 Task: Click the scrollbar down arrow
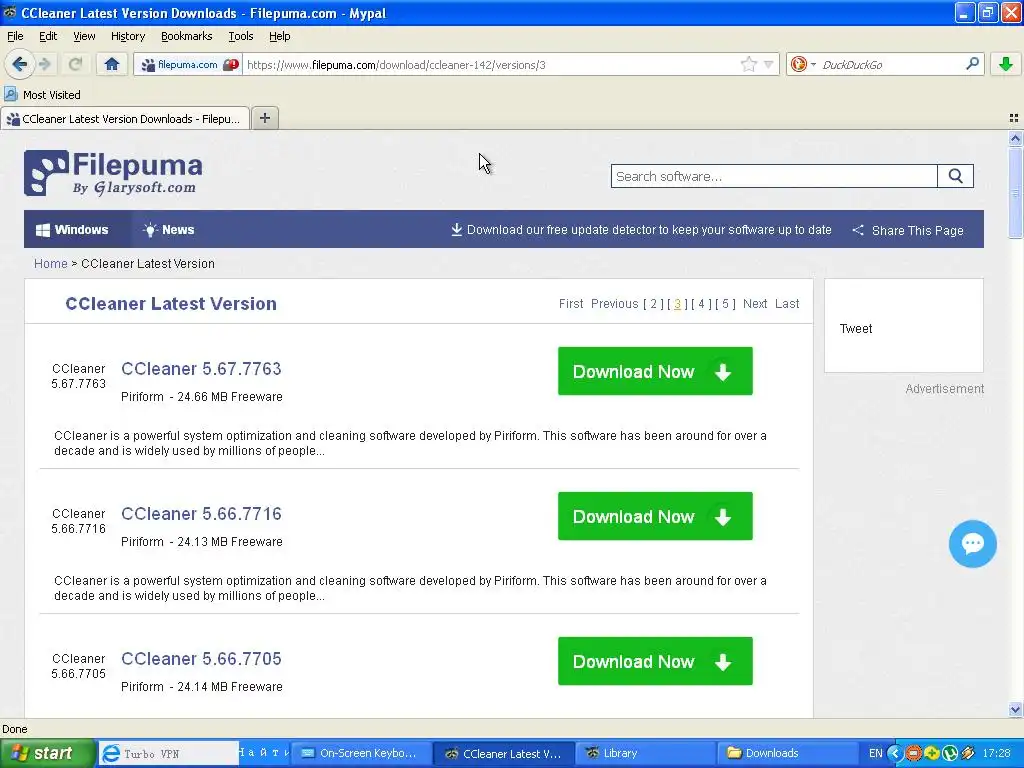tap(1015, 709)
